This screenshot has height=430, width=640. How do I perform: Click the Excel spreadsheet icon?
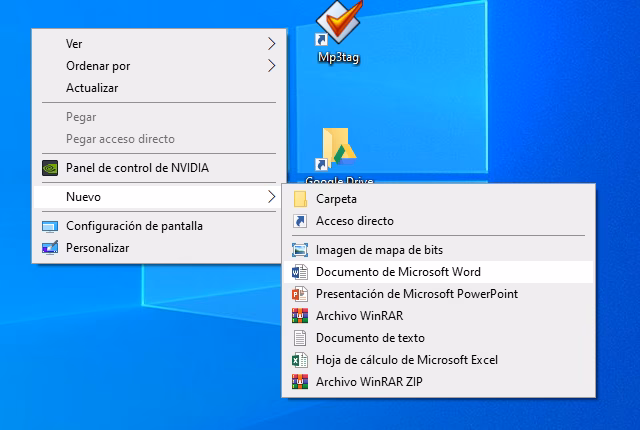[x=300, y=360]
